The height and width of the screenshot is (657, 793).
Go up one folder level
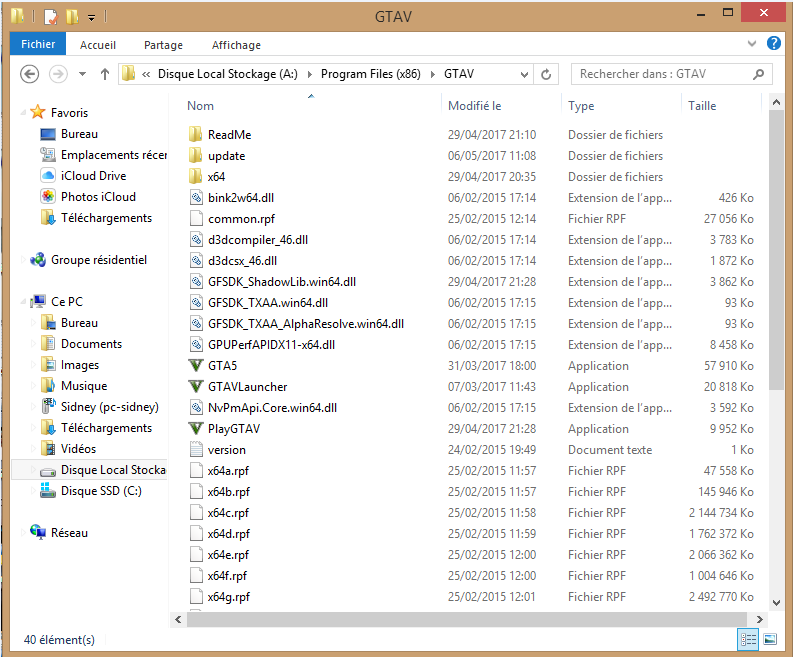(105, 74)
